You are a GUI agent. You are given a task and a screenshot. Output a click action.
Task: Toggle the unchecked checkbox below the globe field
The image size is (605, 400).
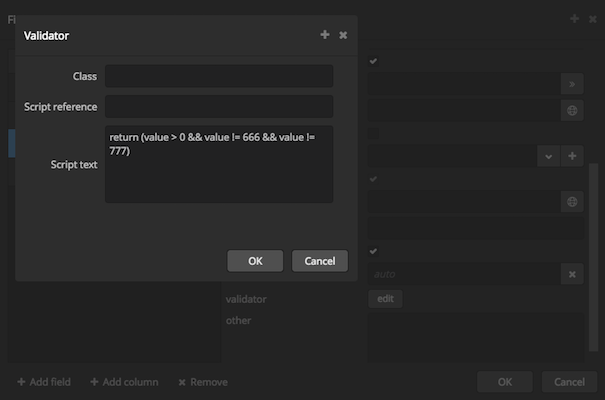click(x=373, y=134)
